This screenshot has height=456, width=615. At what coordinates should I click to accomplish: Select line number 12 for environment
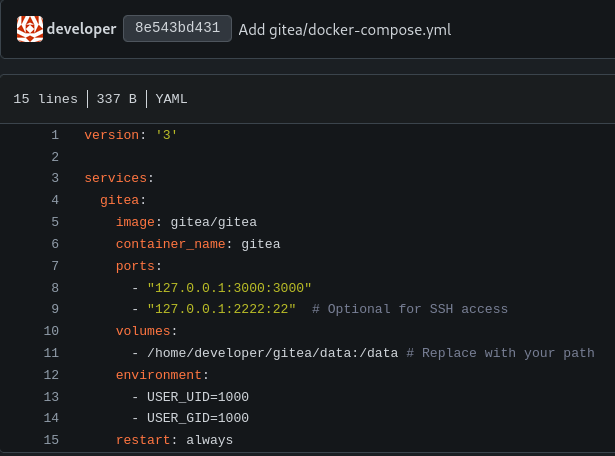pos(51,375)
